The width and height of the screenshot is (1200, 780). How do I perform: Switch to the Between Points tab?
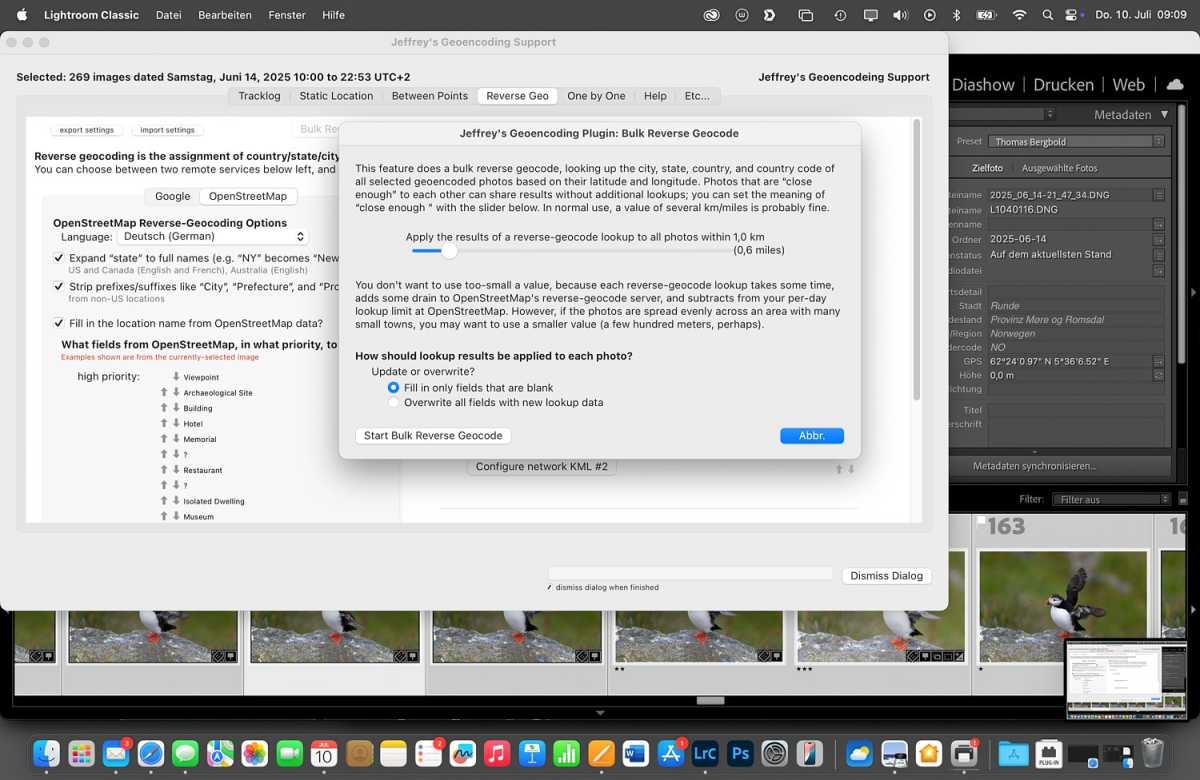[x=430, y=96]
